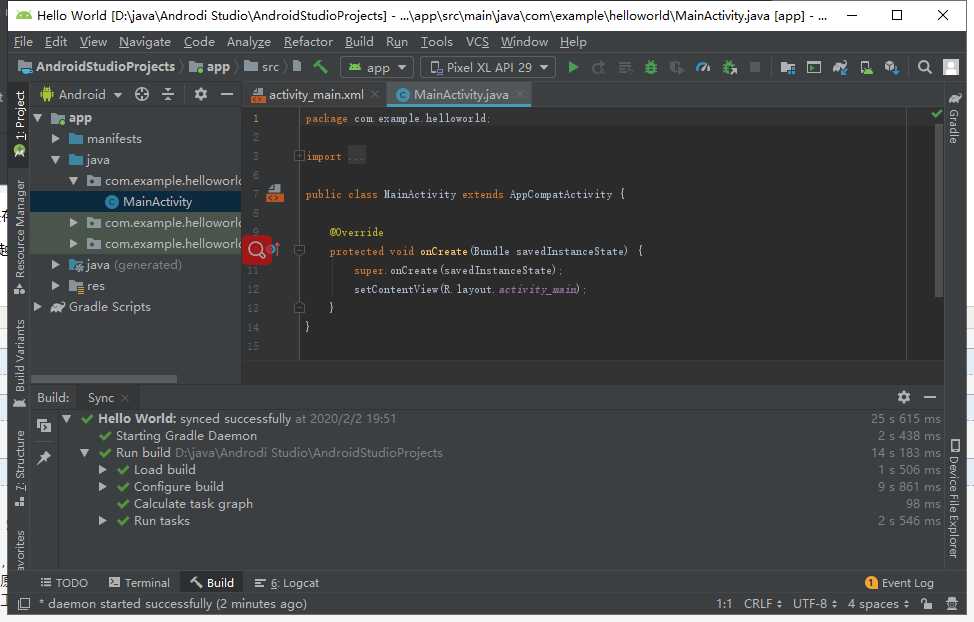
Task: Click the Apply Changes rerun icon
Action: tap(598, 67)
